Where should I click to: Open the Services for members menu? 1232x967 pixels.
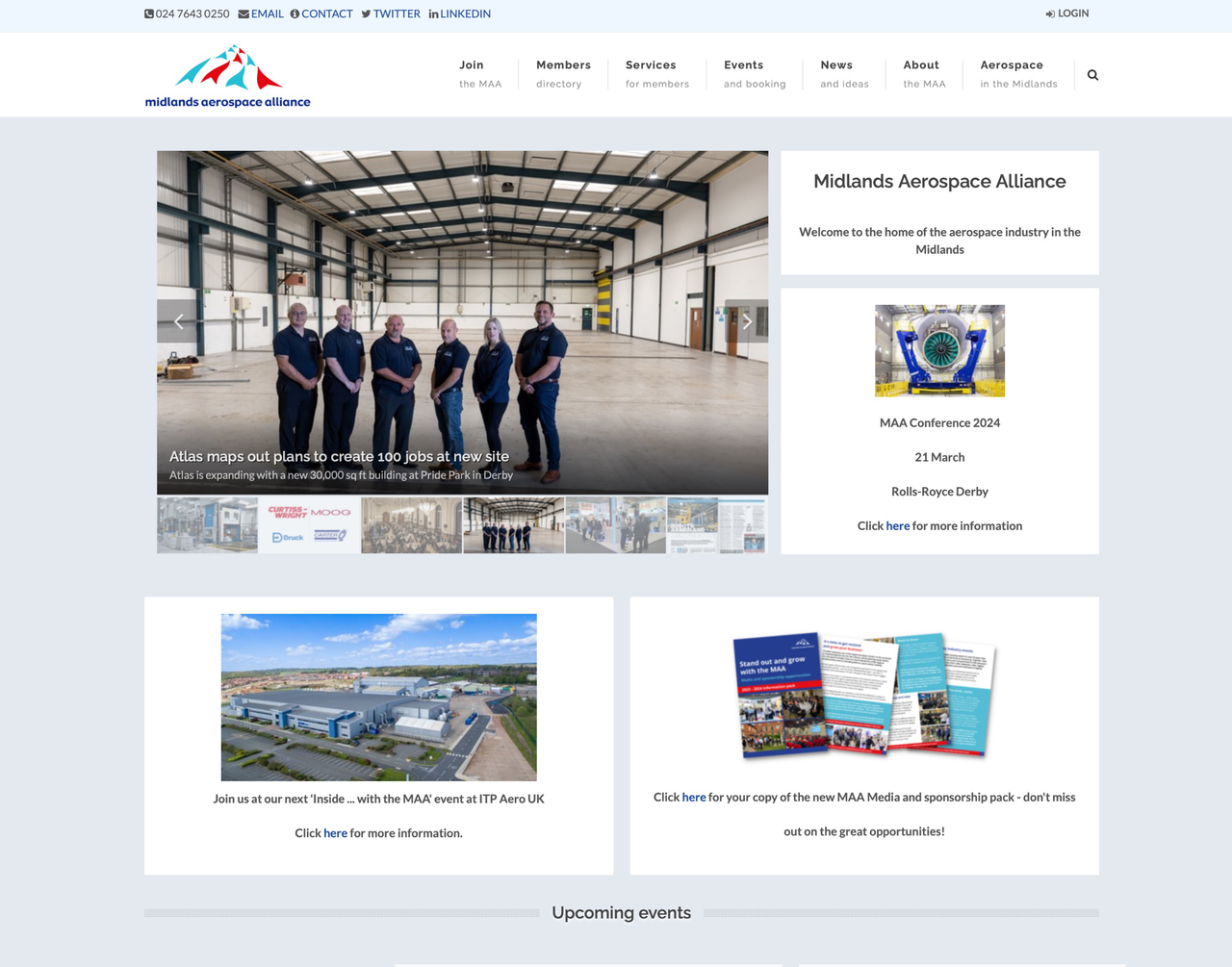pyautogui.click(x=657, y=75)
